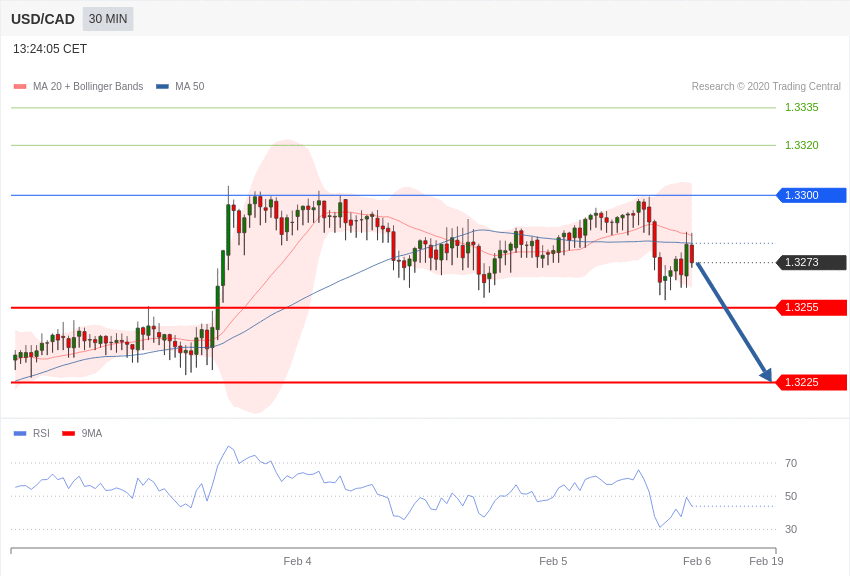The width and height of the screenshot is (850, 576).
Task: Click the RSI 30 axis label
Action: click(791, 529)
